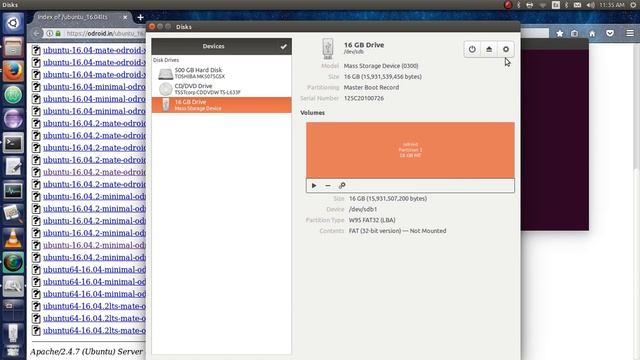
Task: Click the Master Boot Record partitioning value
Action: click(x=371, y=87)
